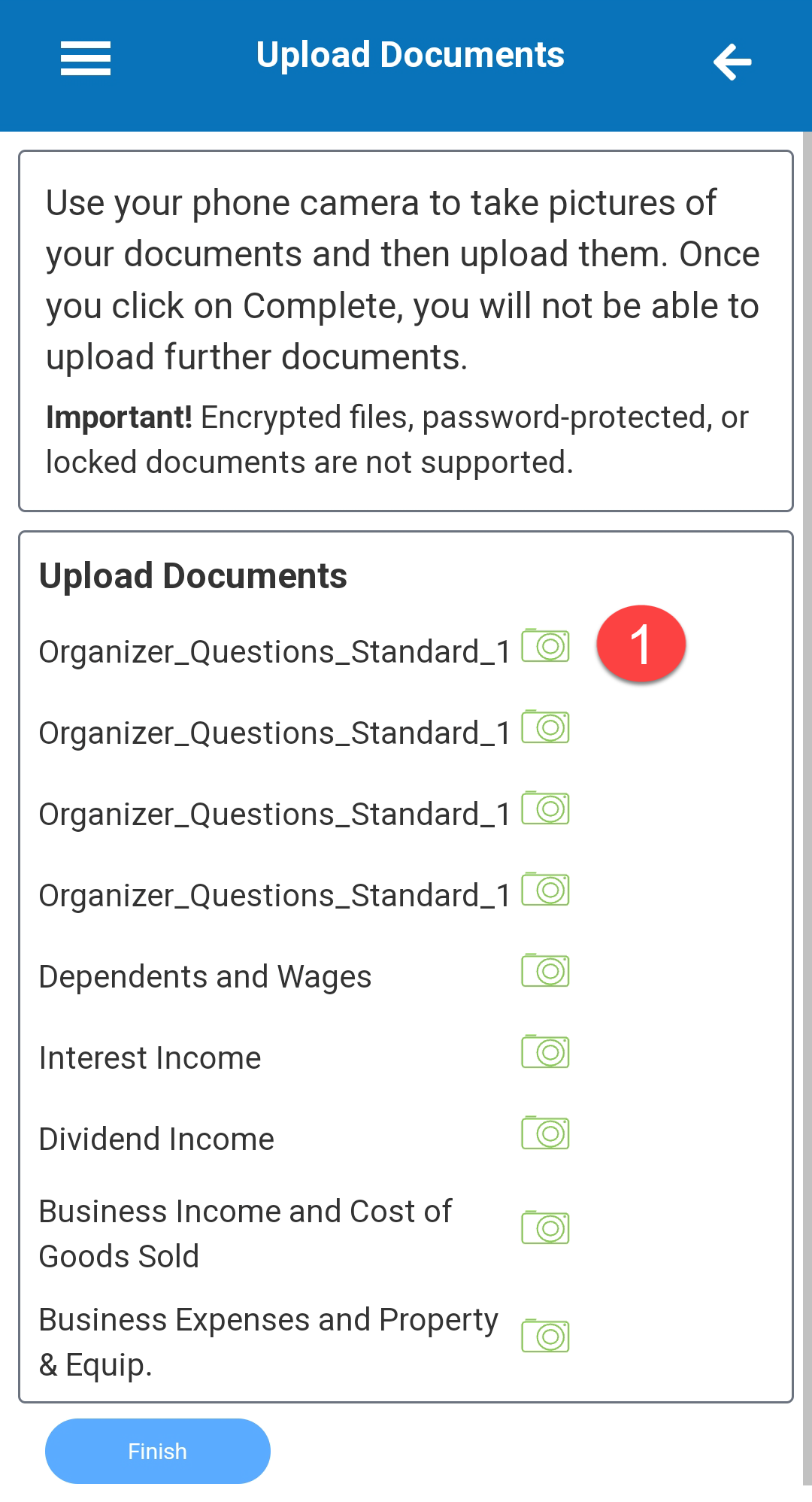Select Business Income and Cost of Goods Sold

click(245, 1233)
